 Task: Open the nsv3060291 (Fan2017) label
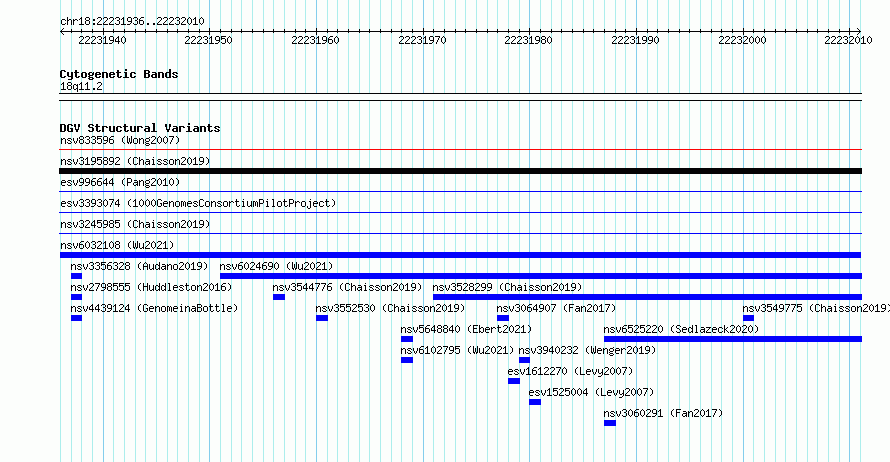pos(663,413)
